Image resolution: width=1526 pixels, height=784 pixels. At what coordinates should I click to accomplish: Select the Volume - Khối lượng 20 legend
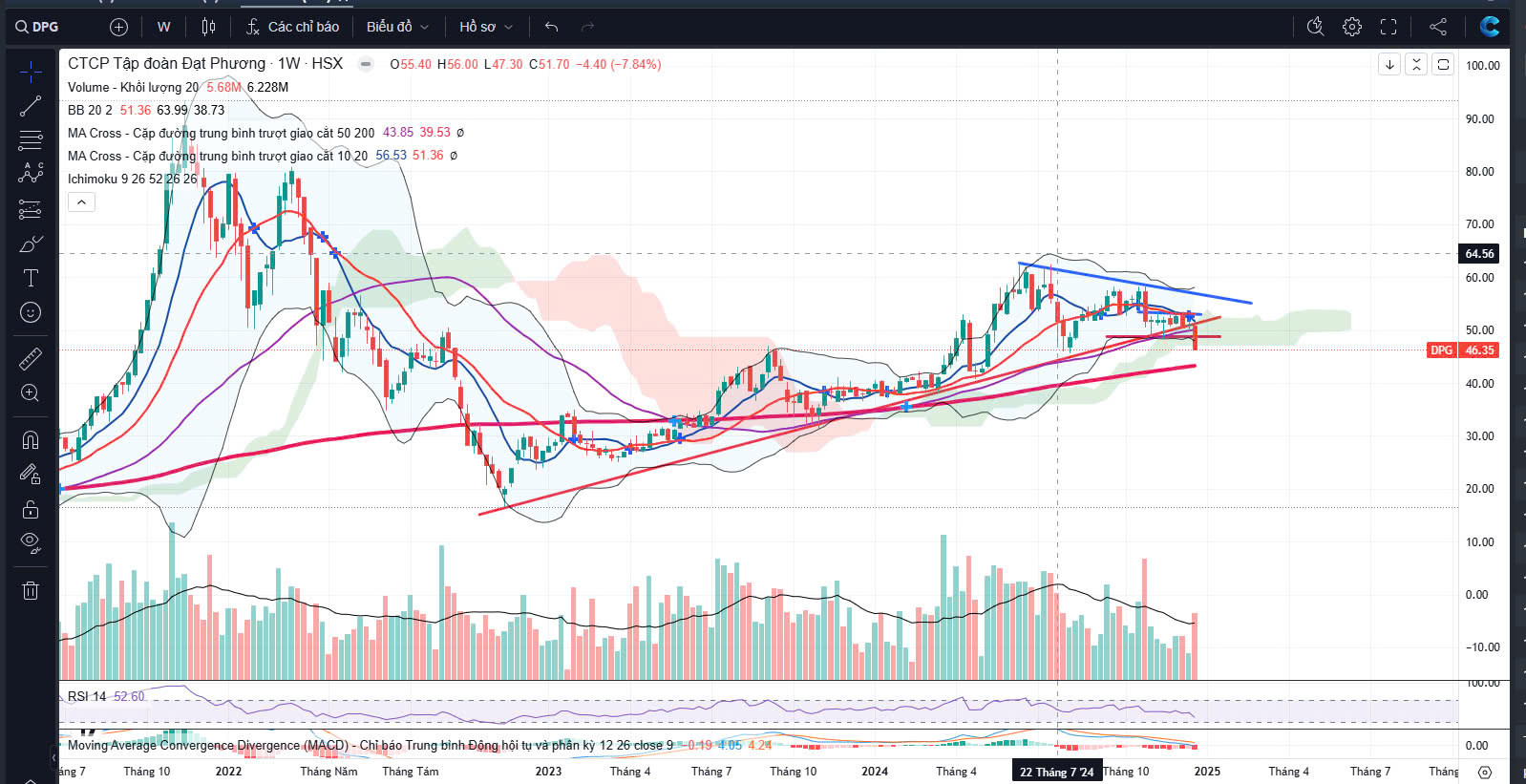(134, 87)
